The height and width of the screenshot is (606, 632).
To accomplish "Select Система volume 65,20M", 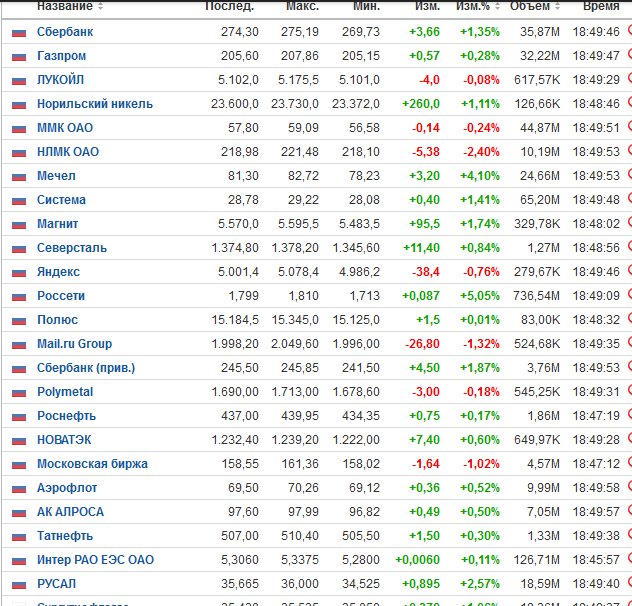I will (x=540, y=200).
